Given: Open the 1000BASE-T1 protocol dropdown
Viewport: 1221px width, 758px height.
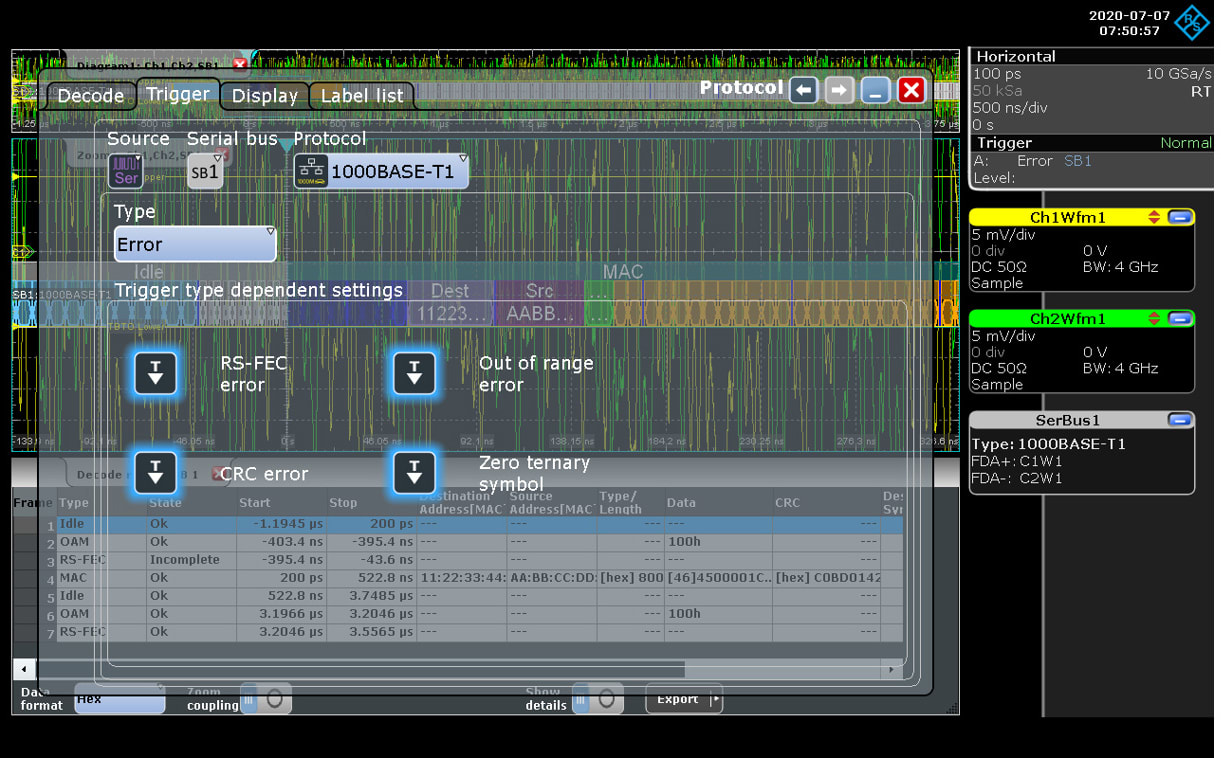Looking at the screenshot, I should tap(381, 171).
